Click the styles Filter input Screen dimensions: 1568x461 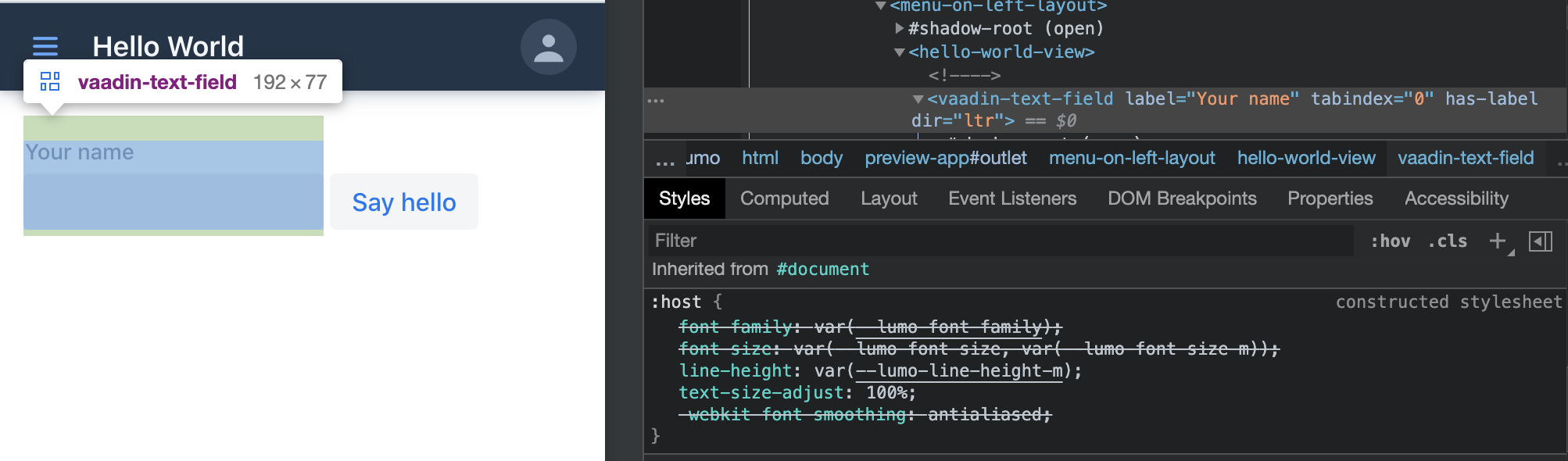[x=1001, y=241]
